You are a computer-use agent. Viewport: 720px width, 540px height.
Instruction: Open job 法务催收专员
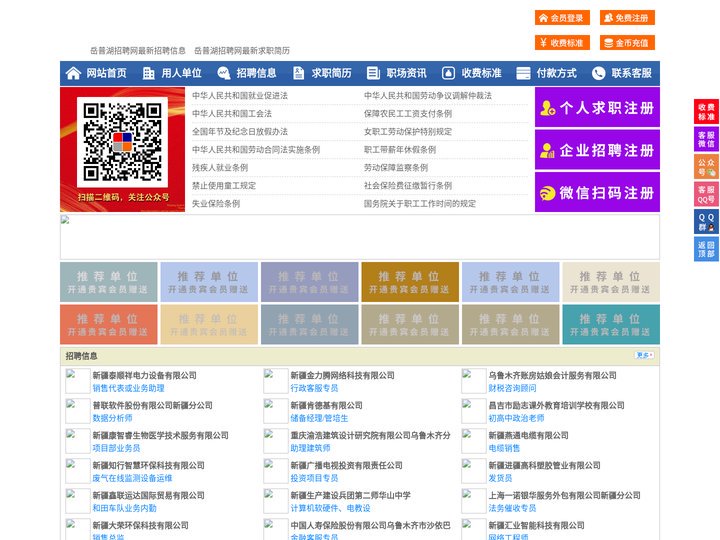click(512, 508)
